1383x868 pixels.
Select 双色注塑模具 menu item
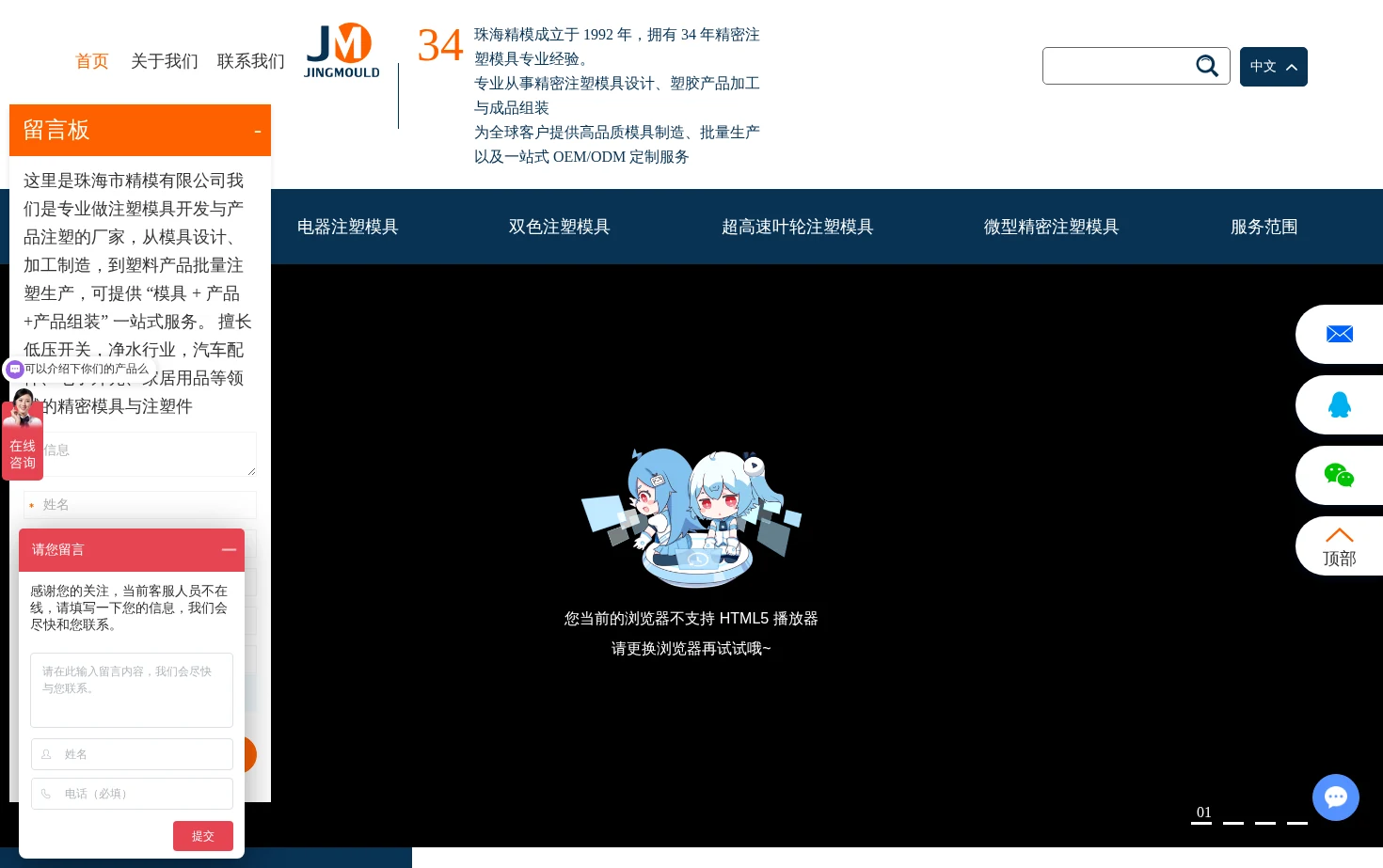[x=560, y=227]
